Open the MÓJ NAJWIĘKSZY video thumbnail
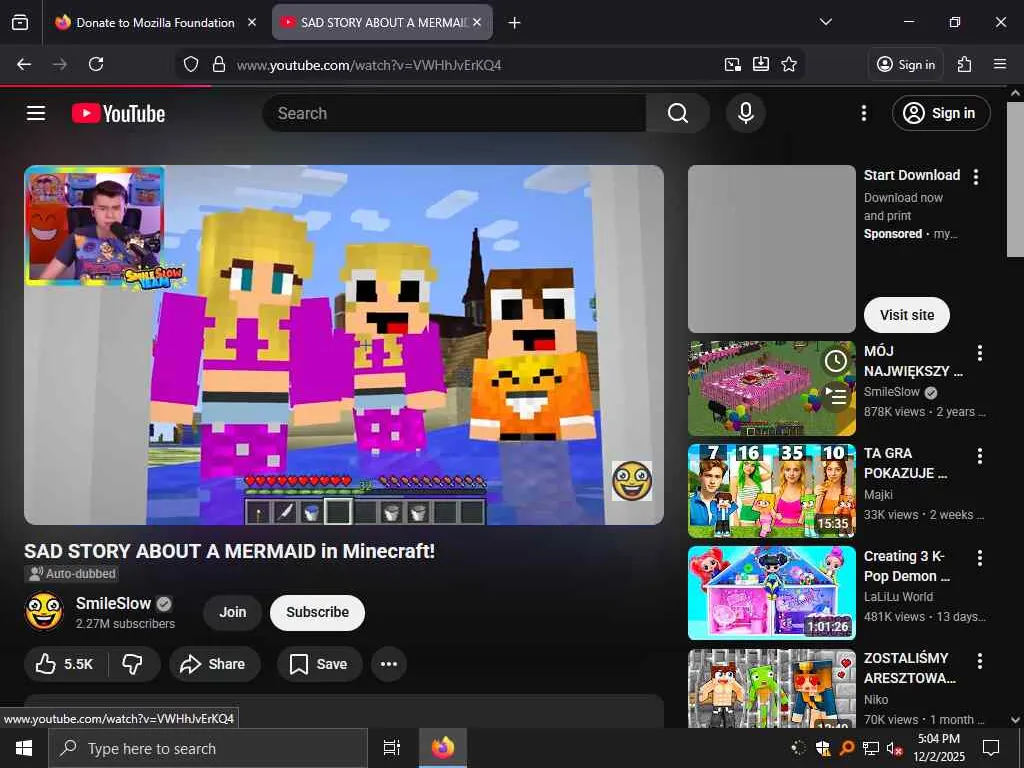1024x768 pixels. [x=771, y=389]
